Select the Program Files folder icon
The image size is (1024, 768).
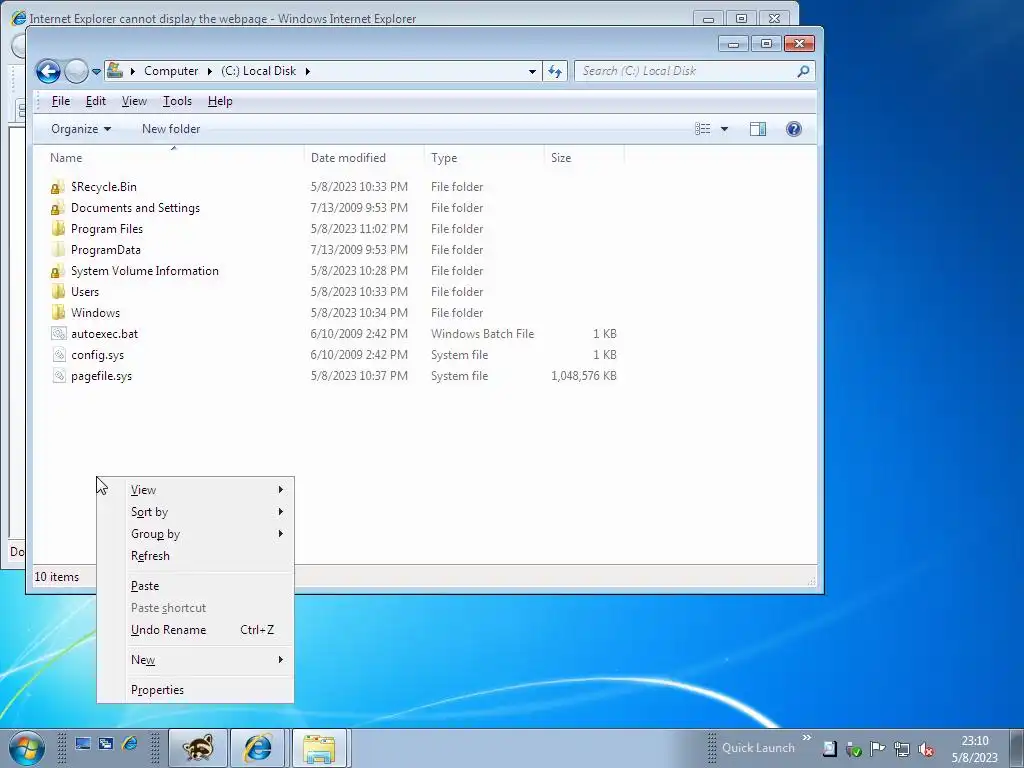point(58,229)
